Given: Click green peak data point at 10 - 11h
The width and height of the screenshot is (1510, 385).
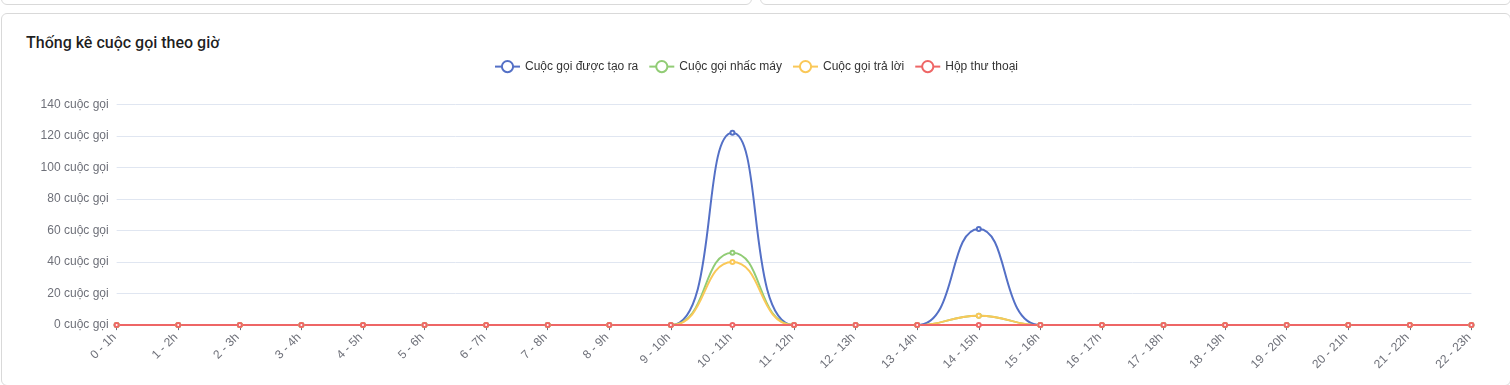Looking at the screenshot, I should pos(732,253).
